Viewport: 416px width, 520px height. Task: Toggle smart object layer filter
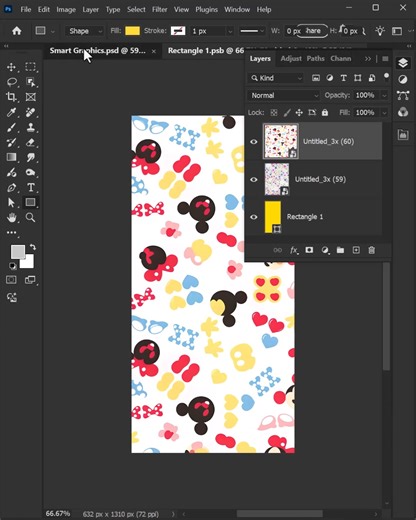pyautogui.click(x=372, y=78)
